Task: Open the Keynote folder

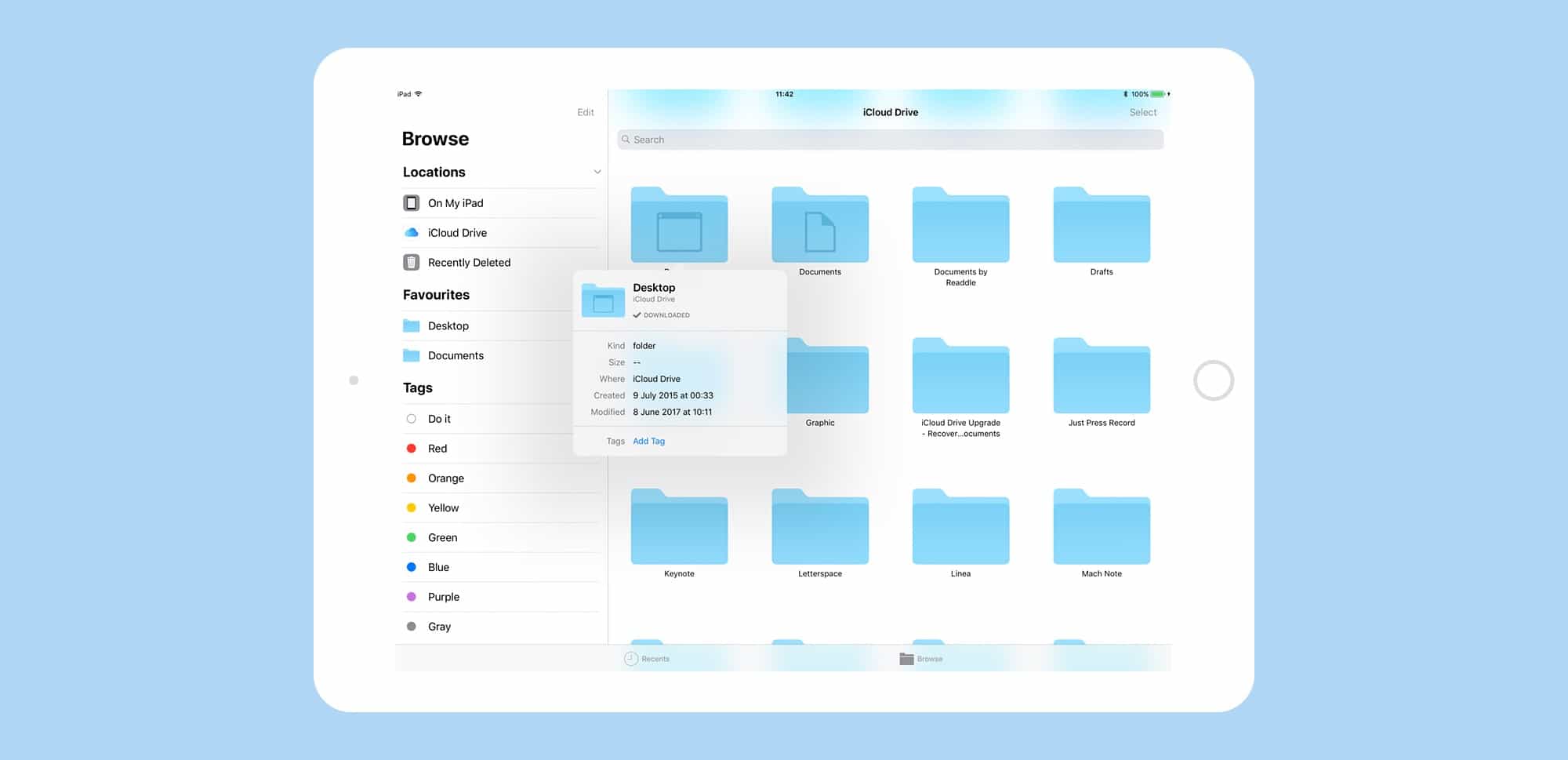Action: click(678, 528)
